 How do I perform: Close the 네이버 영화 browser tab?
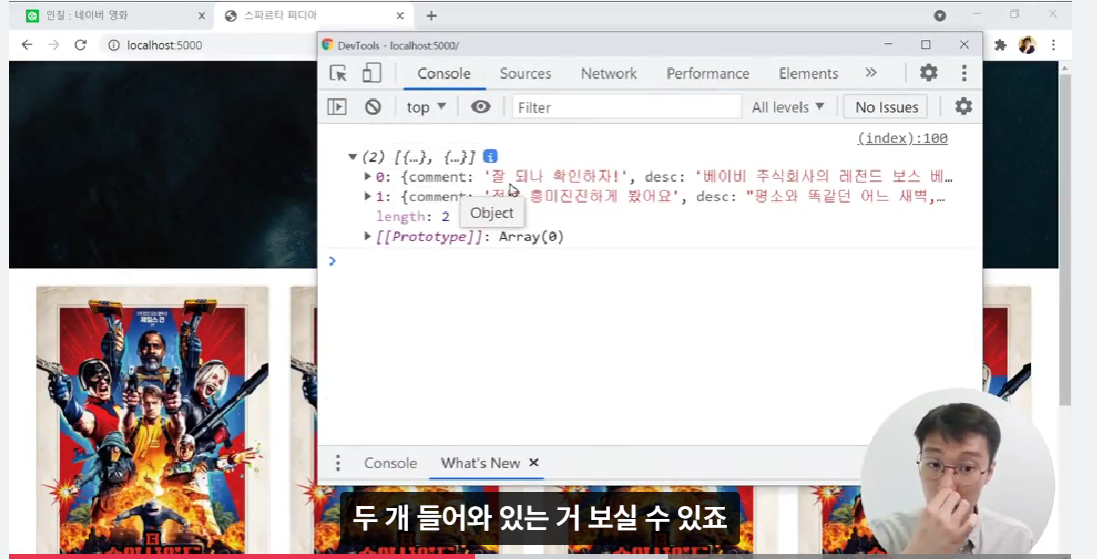(x=201, y=15)
